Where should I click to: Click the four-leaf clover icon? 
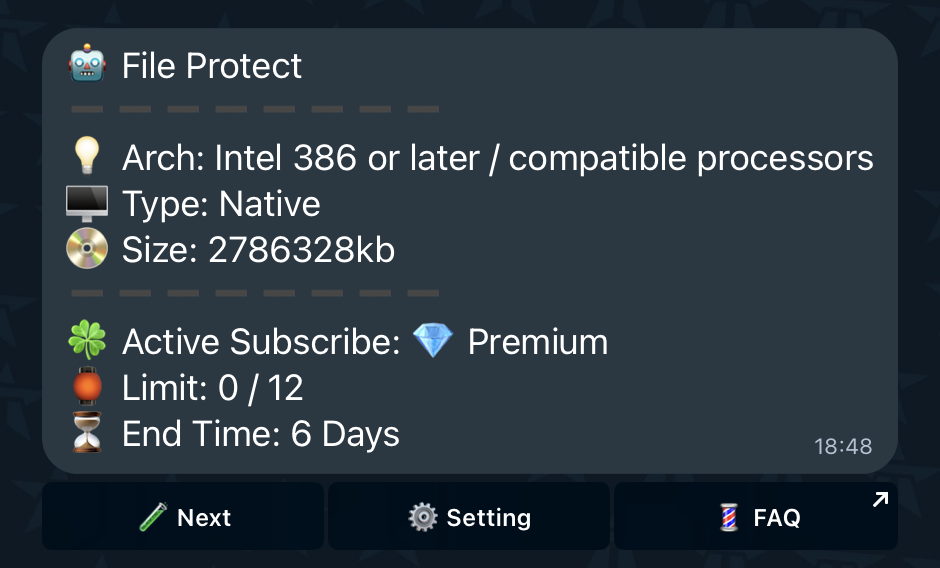[87, 340]
